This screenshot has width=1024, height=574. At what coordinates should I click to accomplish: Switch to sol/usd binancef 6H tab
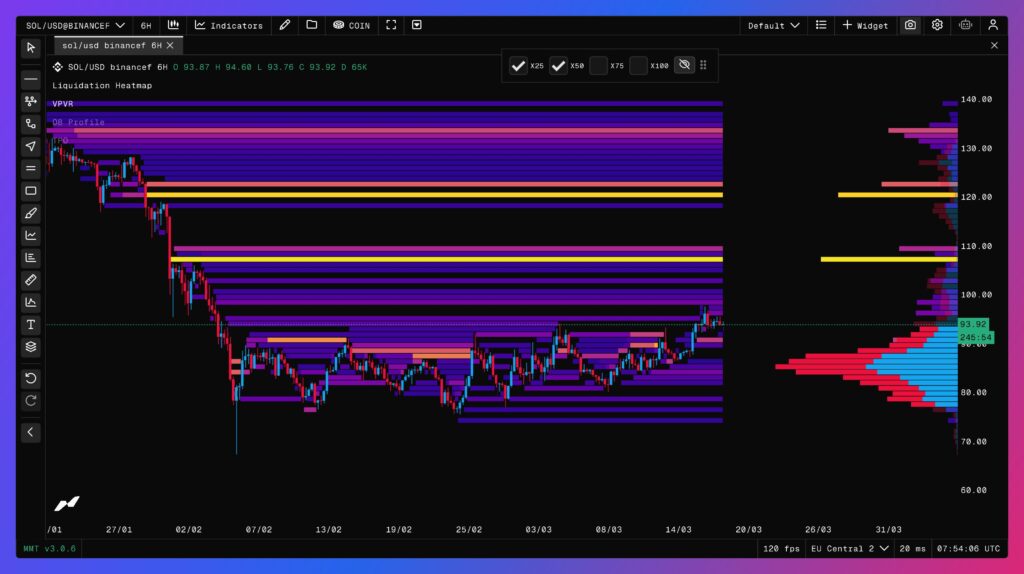click(110, 45)
